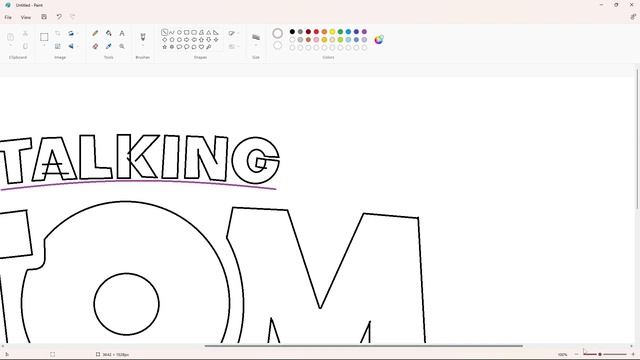
Task: Click the vertical scrollbar on right edge
Action: tap(637, 140)
